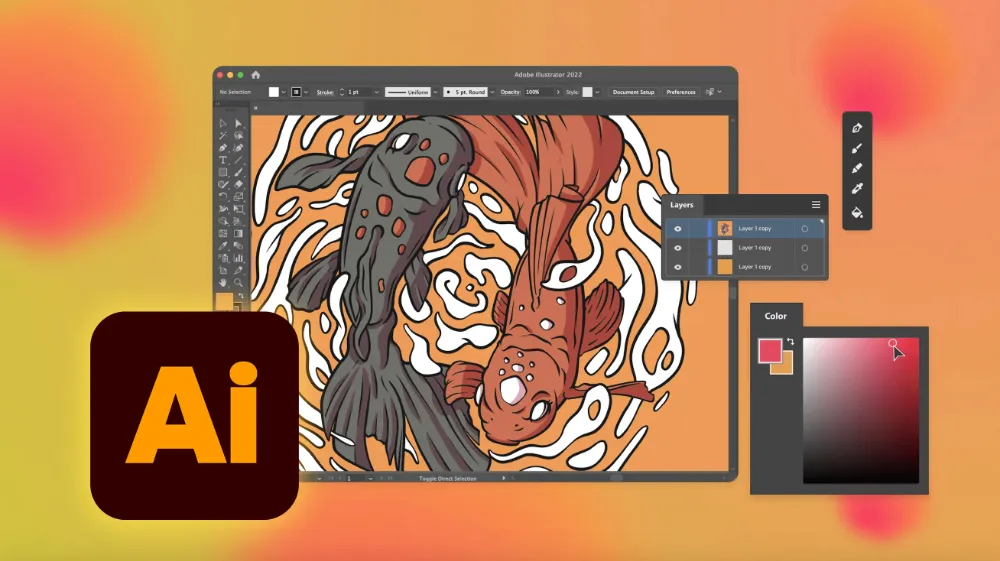Choose the Magic Wand tool
This screenshot has width=1000, height=561.
click(x=223, y=135)
